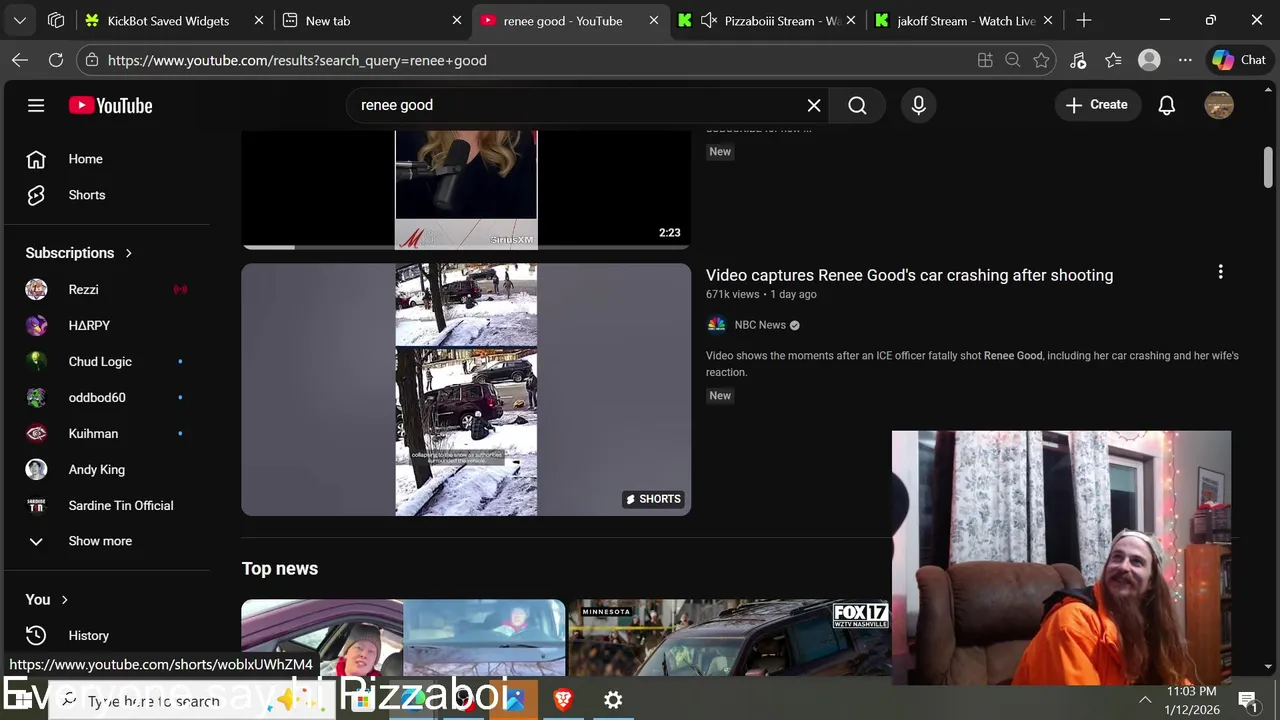Show hidden system tray icons
The width and height of the screenshot is (1280, 720).
pos(1145,700)
